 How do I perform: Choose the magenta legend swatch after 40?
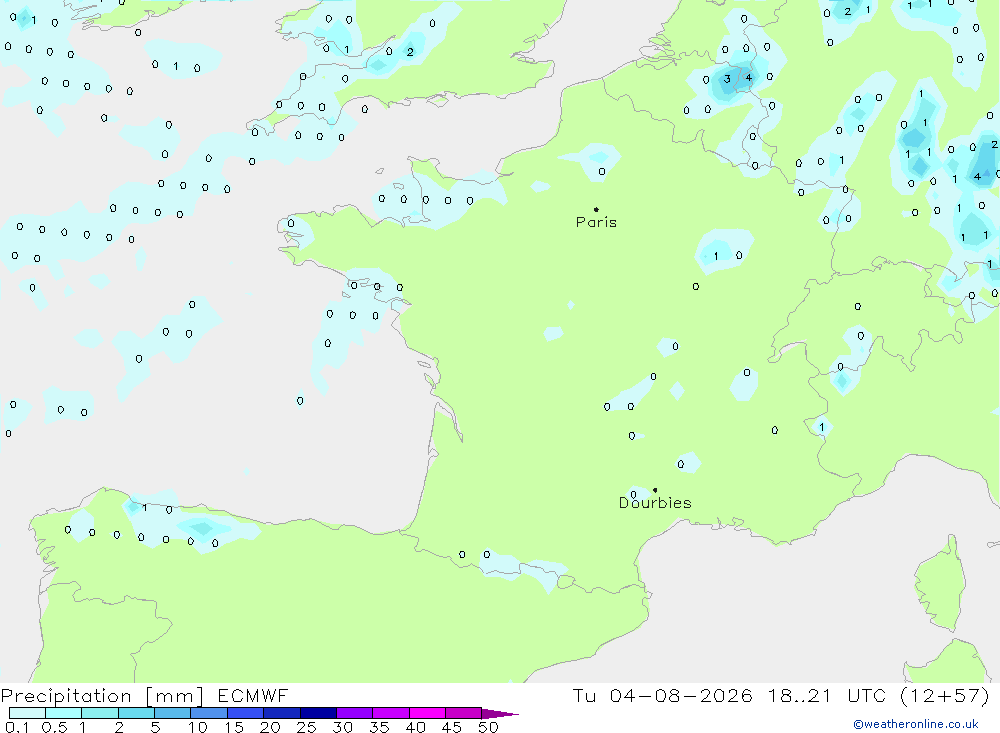[x=427, y=713]
